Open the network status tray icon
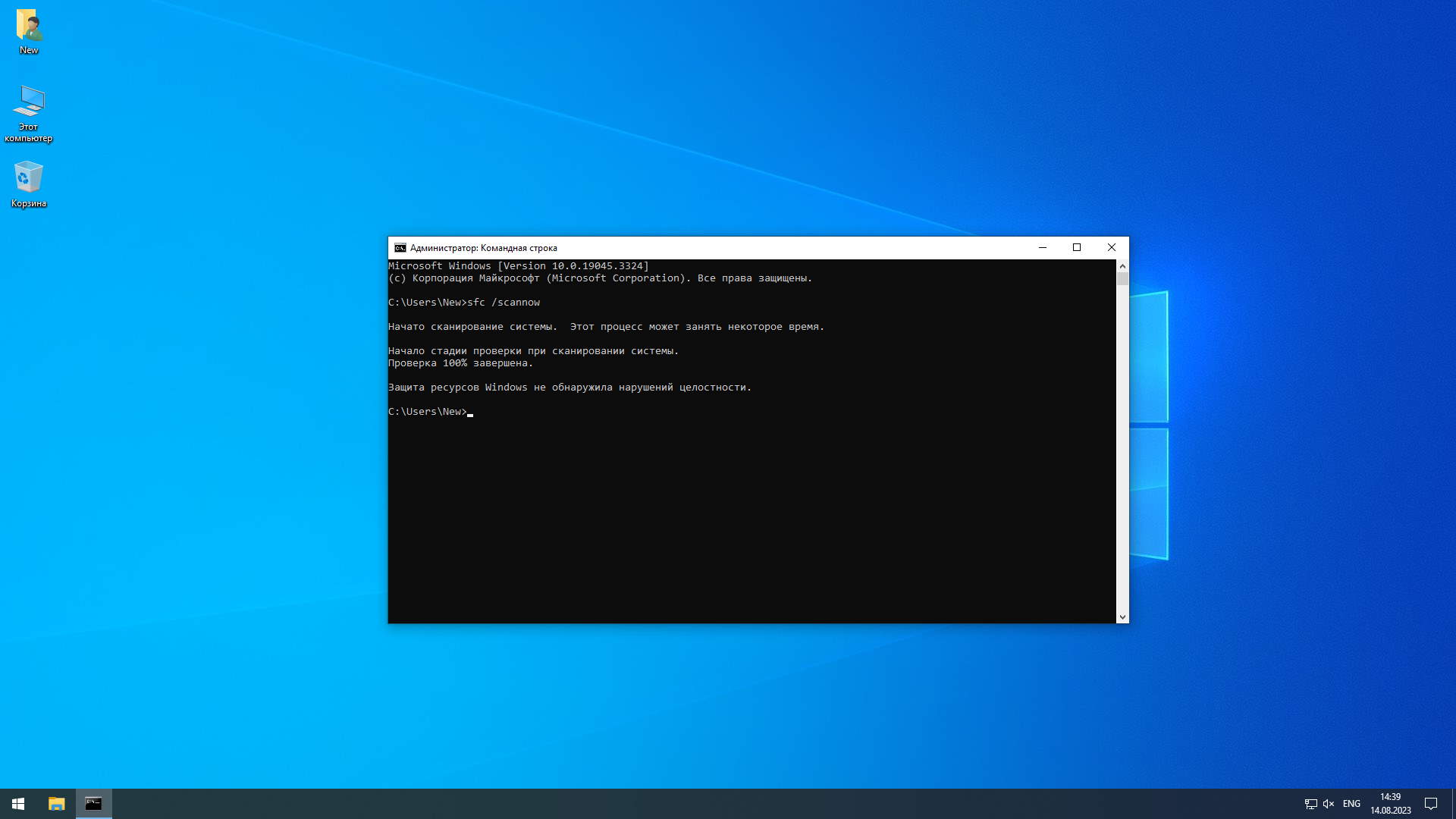Image resolution: width=1456 pixels, height=819 pixels. pos(1310,804)
